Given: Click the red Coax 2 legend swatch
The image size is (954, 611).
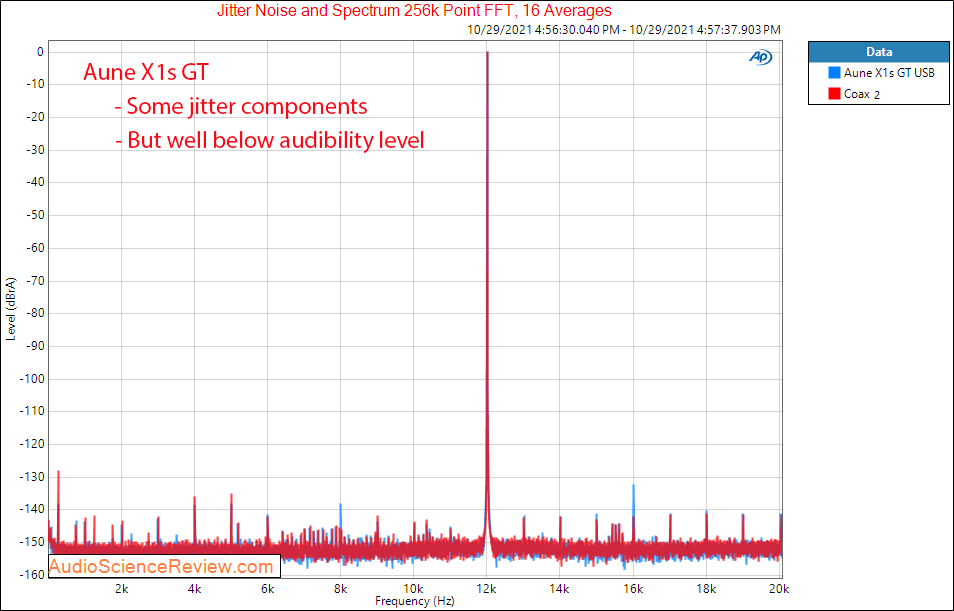Looking at the screenshot, I should [x=834, y=94].
